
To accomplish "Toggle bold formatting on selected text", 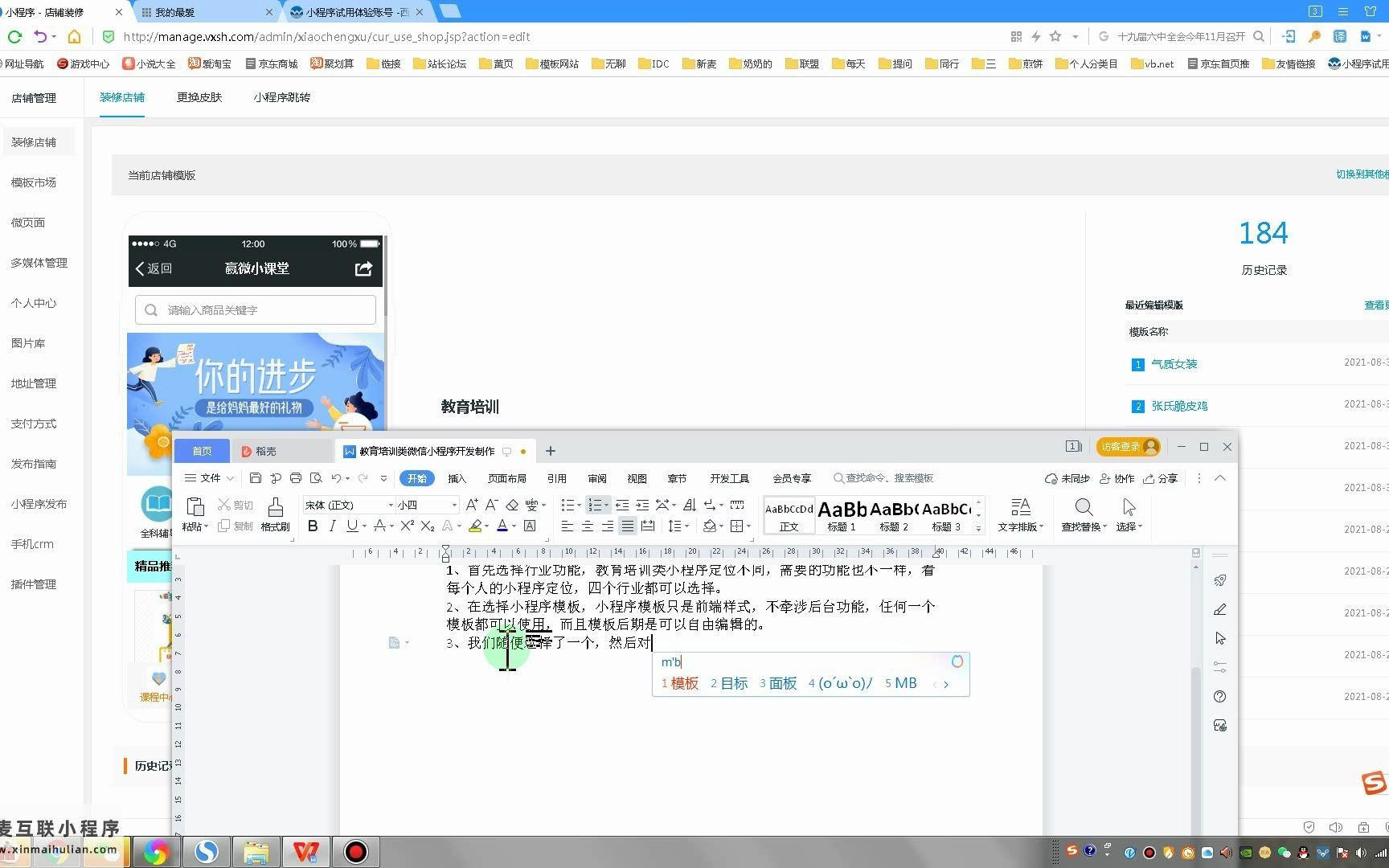I will pos(313,526).
